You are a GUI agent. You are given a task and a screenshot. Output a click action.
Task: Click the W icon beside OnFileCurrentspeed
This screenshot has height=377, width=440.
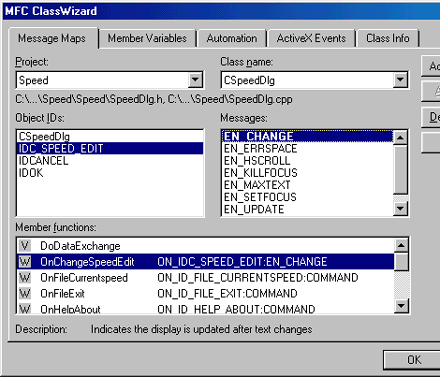tap(24, 278)
